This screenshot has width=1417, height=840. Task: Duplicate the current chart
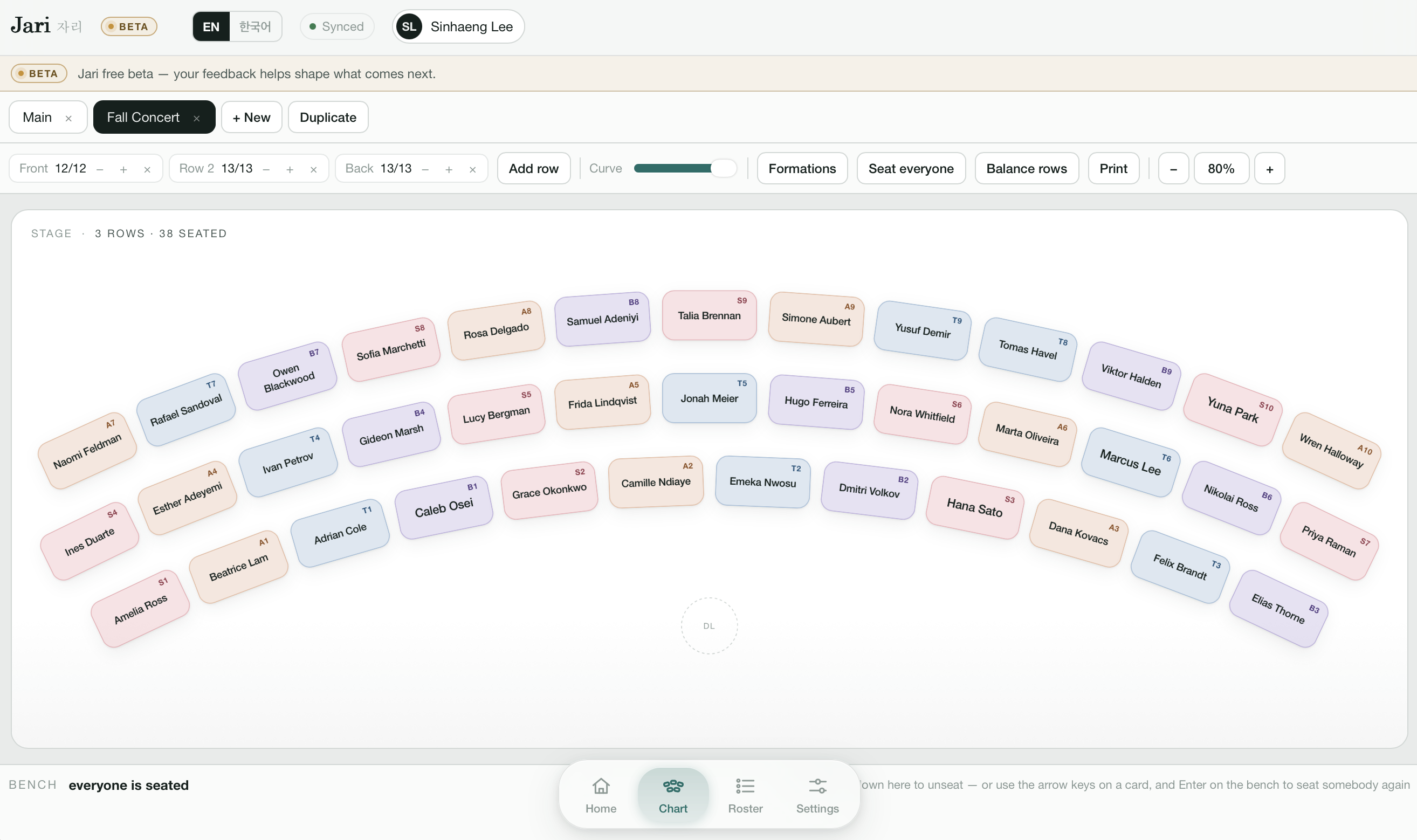tap(328, 117)
